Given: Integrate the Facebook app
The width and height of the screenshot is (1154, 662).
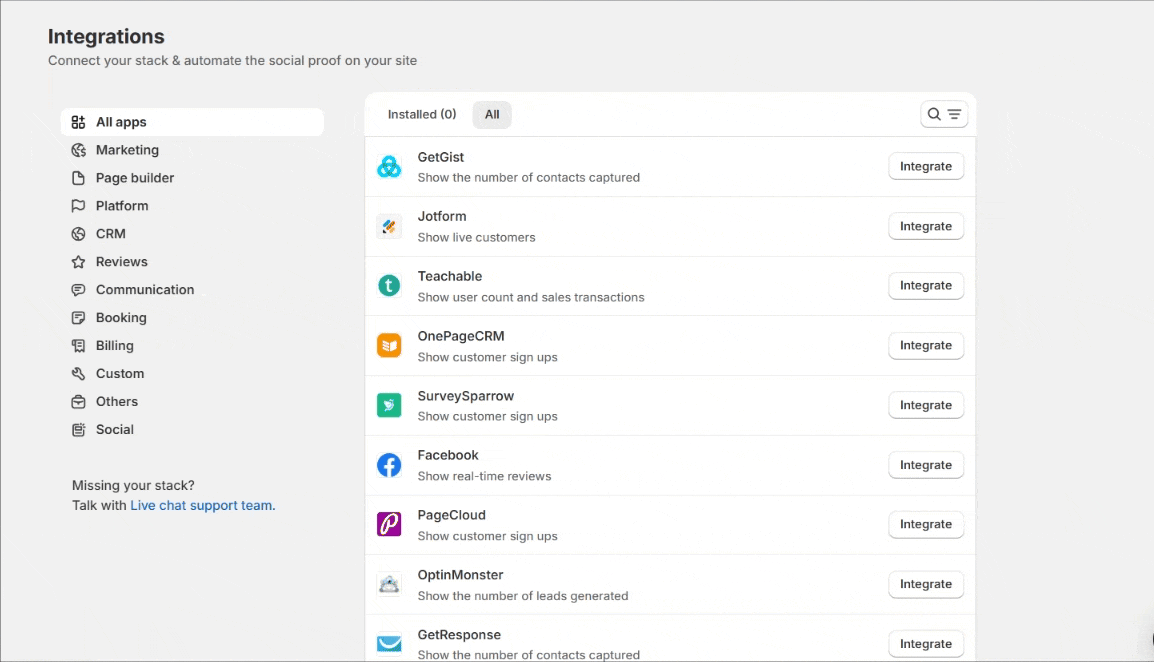Looking at the screenshot, I should pyautogui.click(x=926, y=465).
